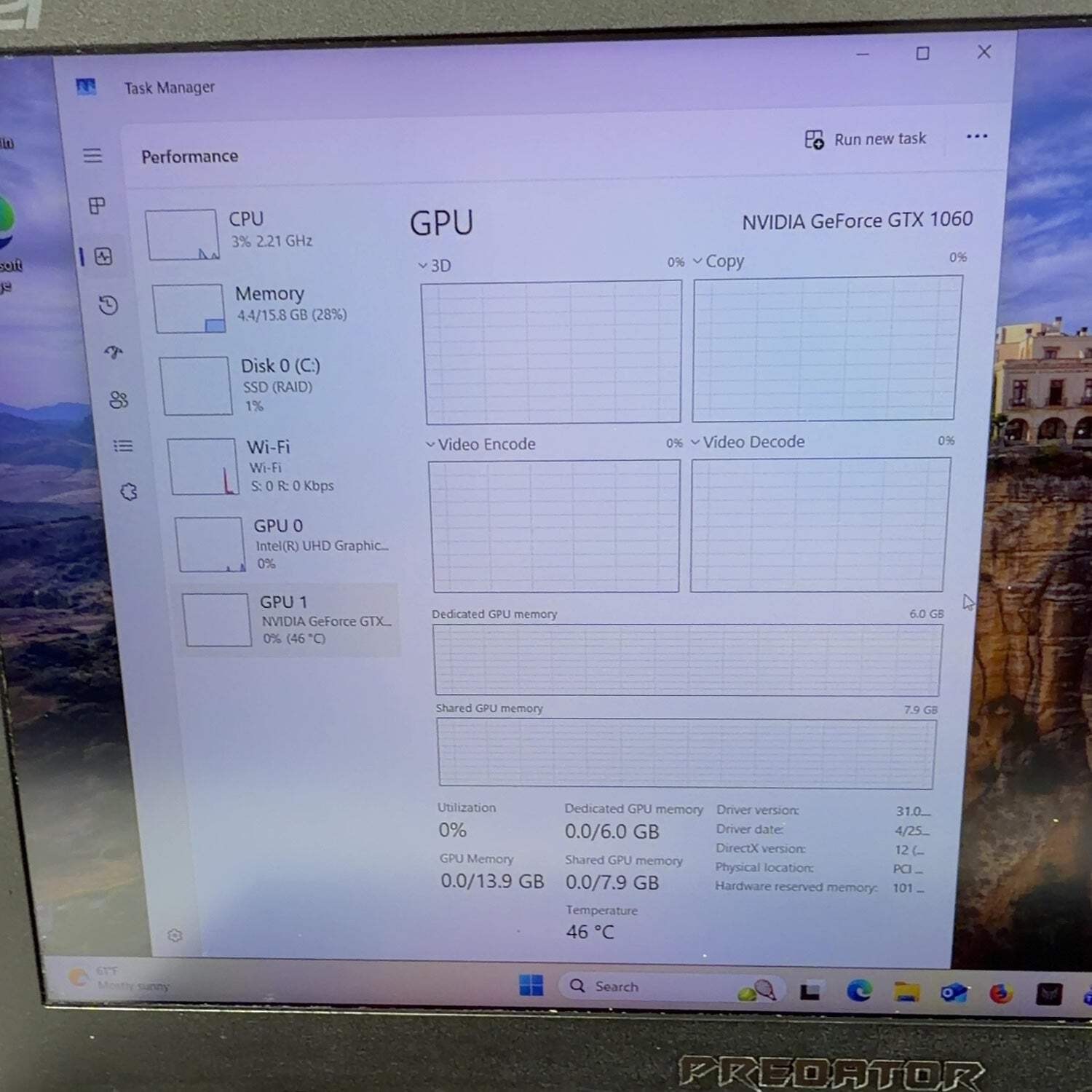Select GPU 1 NVIDIA GeForce GTX entry
The height and width of the screenshot is (1092, 1092).
click(x=289, y=620)
